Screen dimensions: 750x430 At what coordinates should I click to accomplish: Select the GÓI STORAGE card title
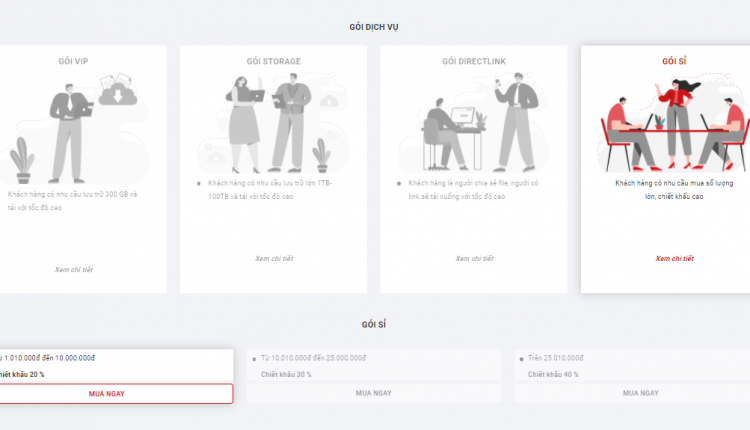(x=274, y=61)
